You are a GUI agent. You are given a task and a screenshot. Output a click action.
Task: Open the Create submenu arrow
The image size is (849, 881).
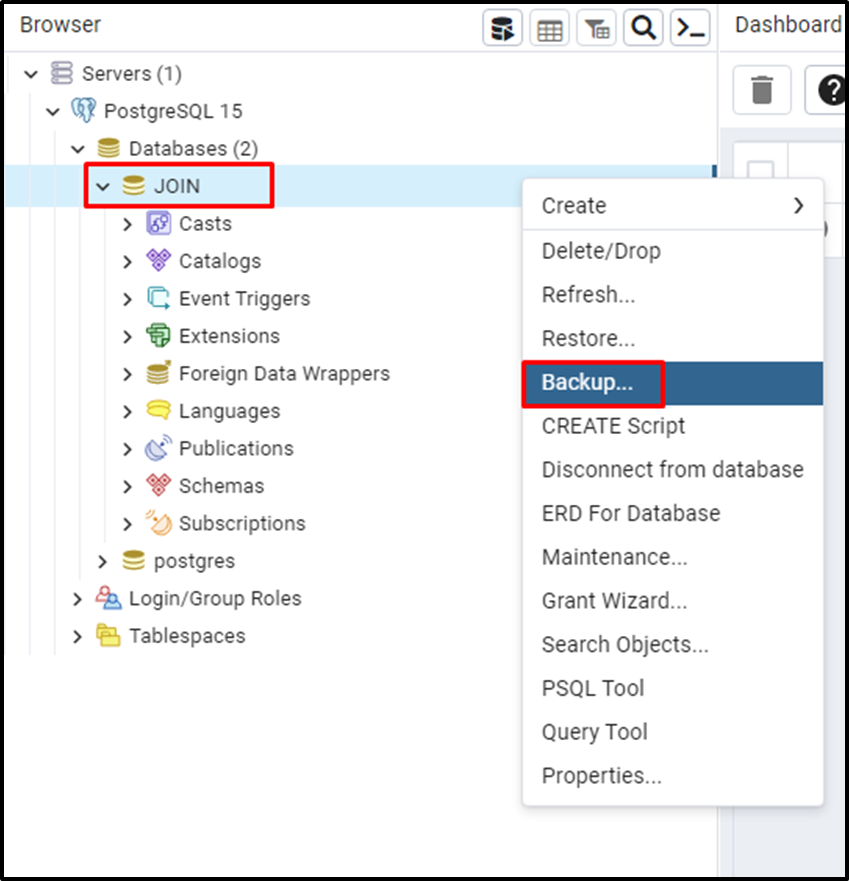tap(798, 205)
